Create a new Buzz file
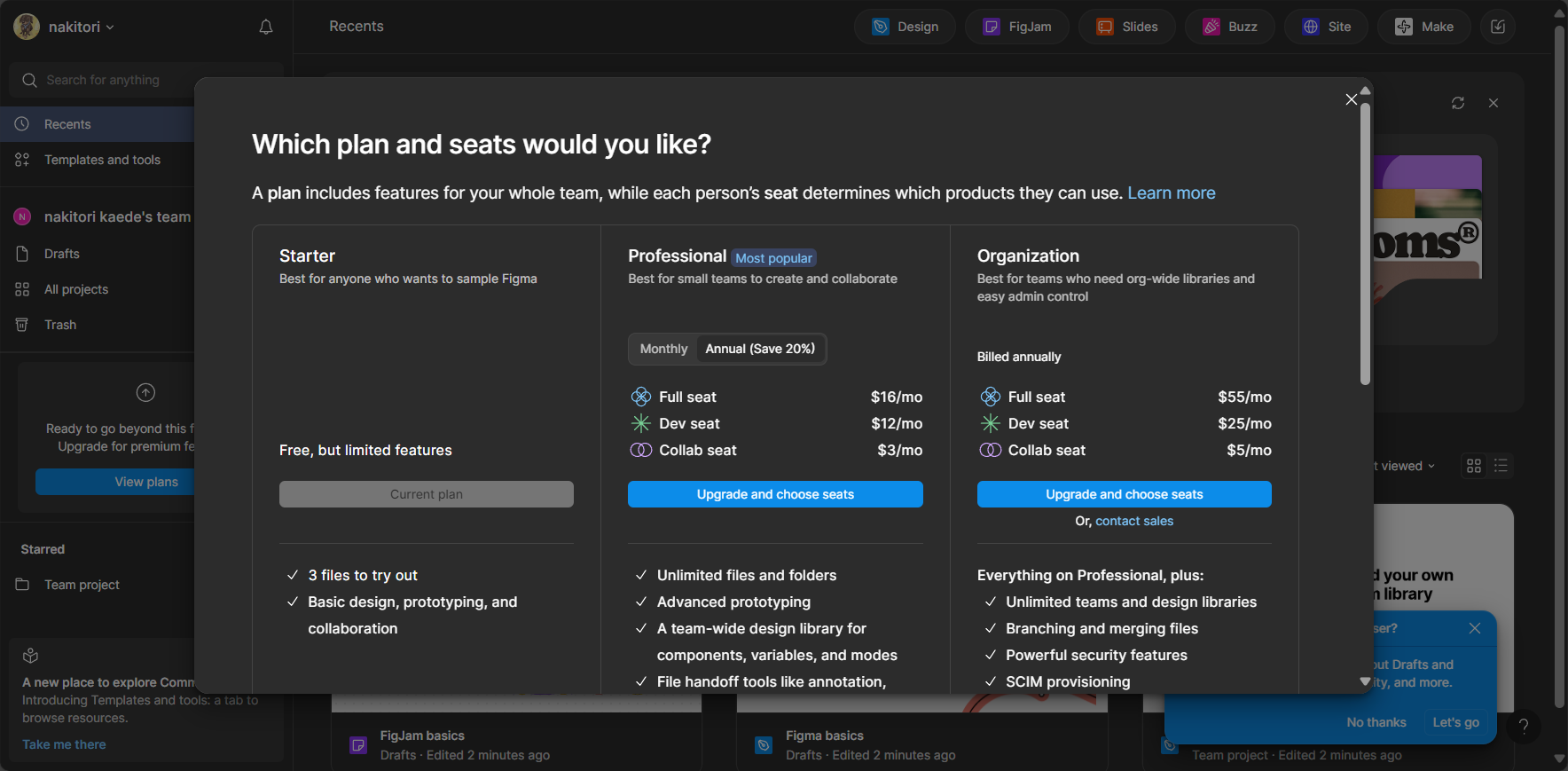This screenshot has height=771, width=1568. pyautogui.click(x=1230, y=27)
